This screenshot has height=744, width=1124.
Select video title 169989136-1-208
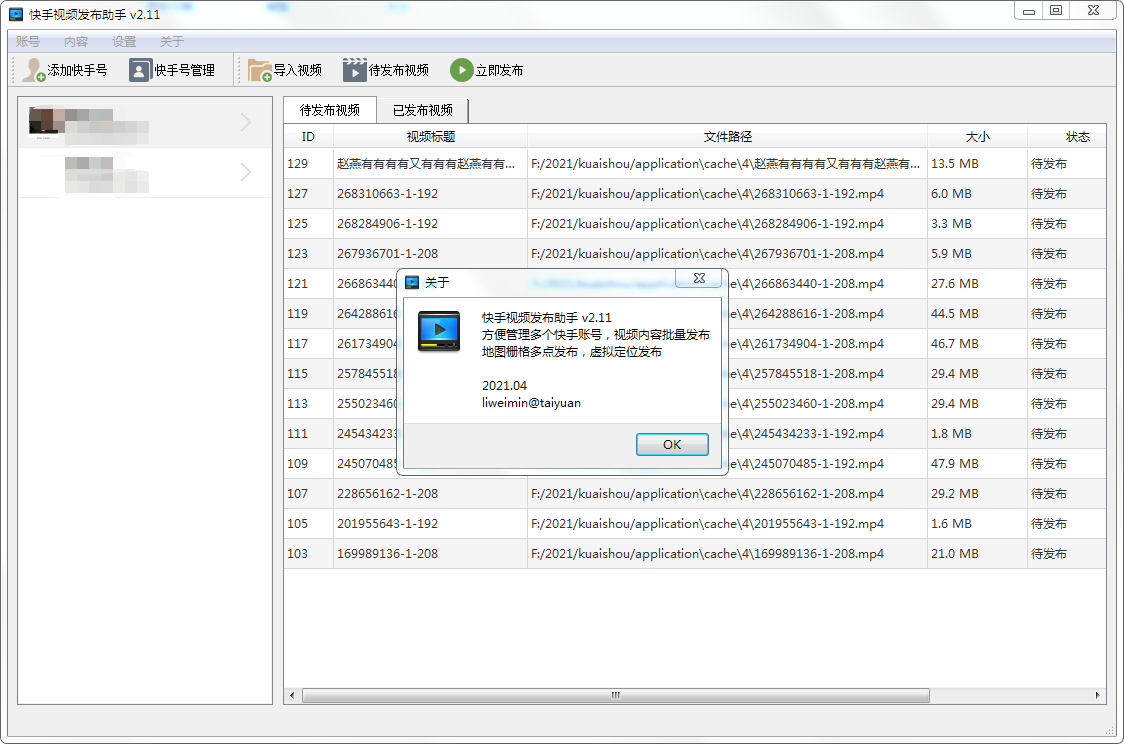tap(388, 553)
